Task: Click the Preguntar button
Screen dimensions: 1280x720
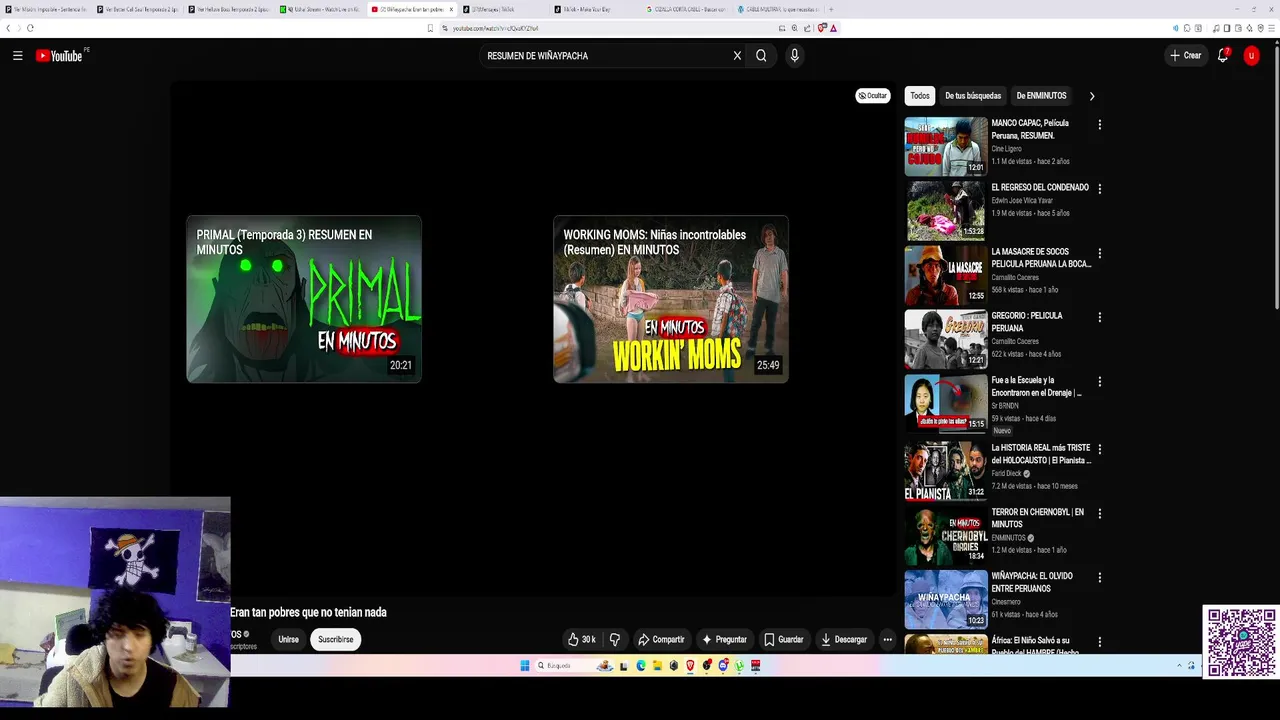Action: click(x=725, y=639)
